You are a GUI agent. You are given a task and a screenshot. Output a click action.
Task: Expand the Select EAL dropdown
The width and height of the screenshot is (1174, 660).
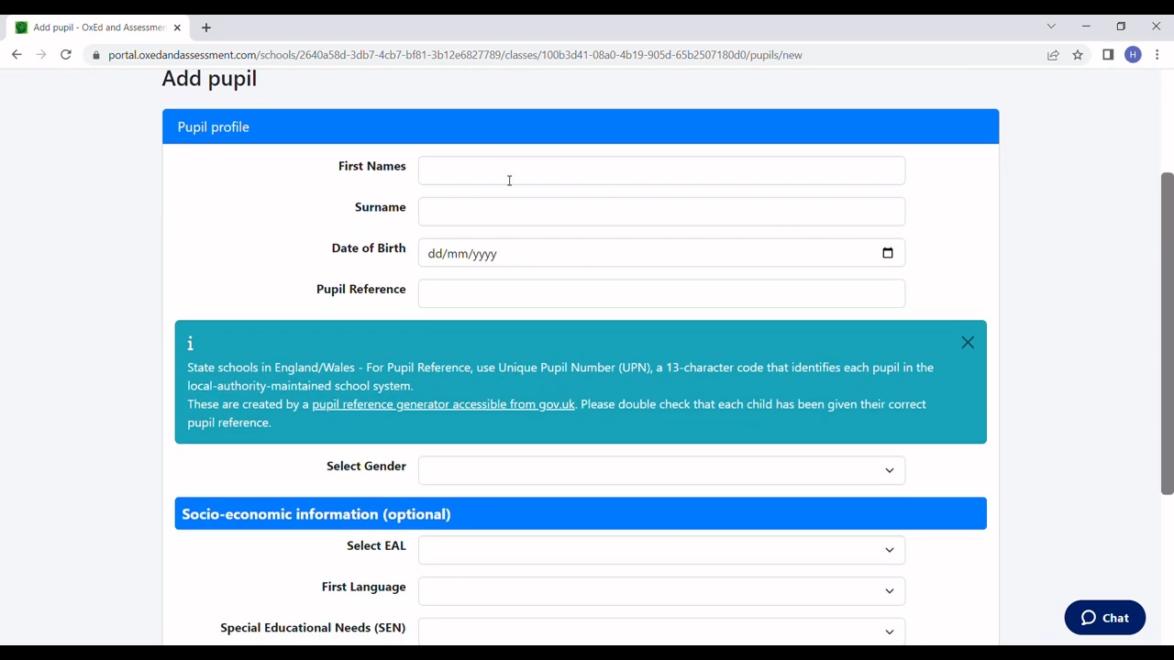tap(661, 550)
